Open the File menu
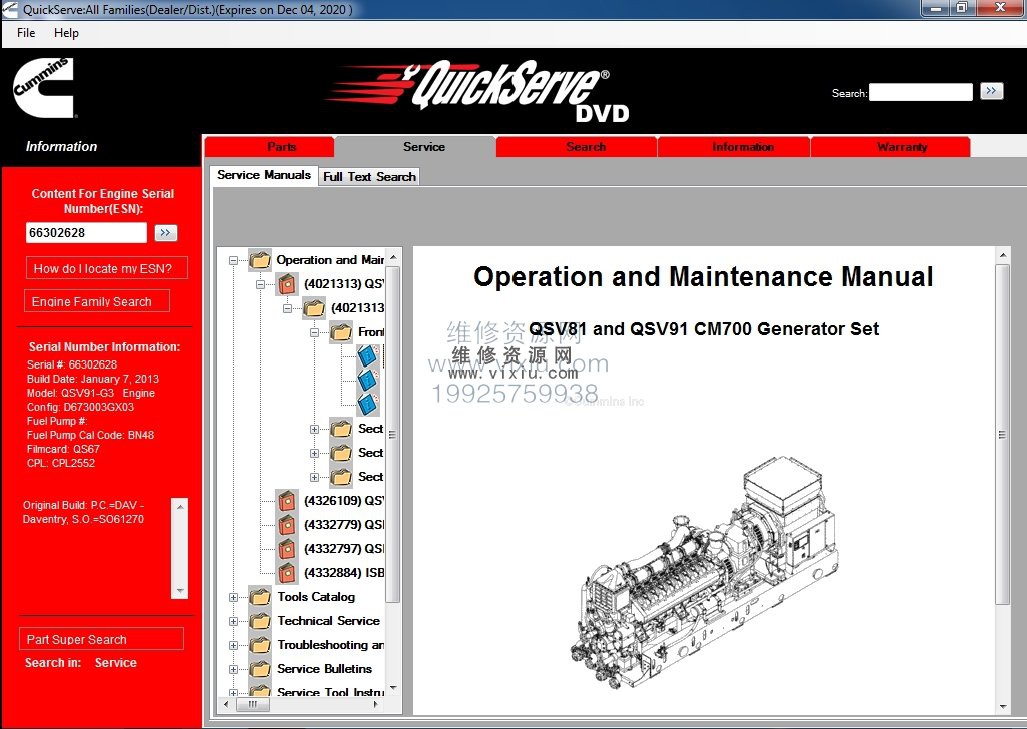This screenshot has width=1027, height=729. [26, 33]
